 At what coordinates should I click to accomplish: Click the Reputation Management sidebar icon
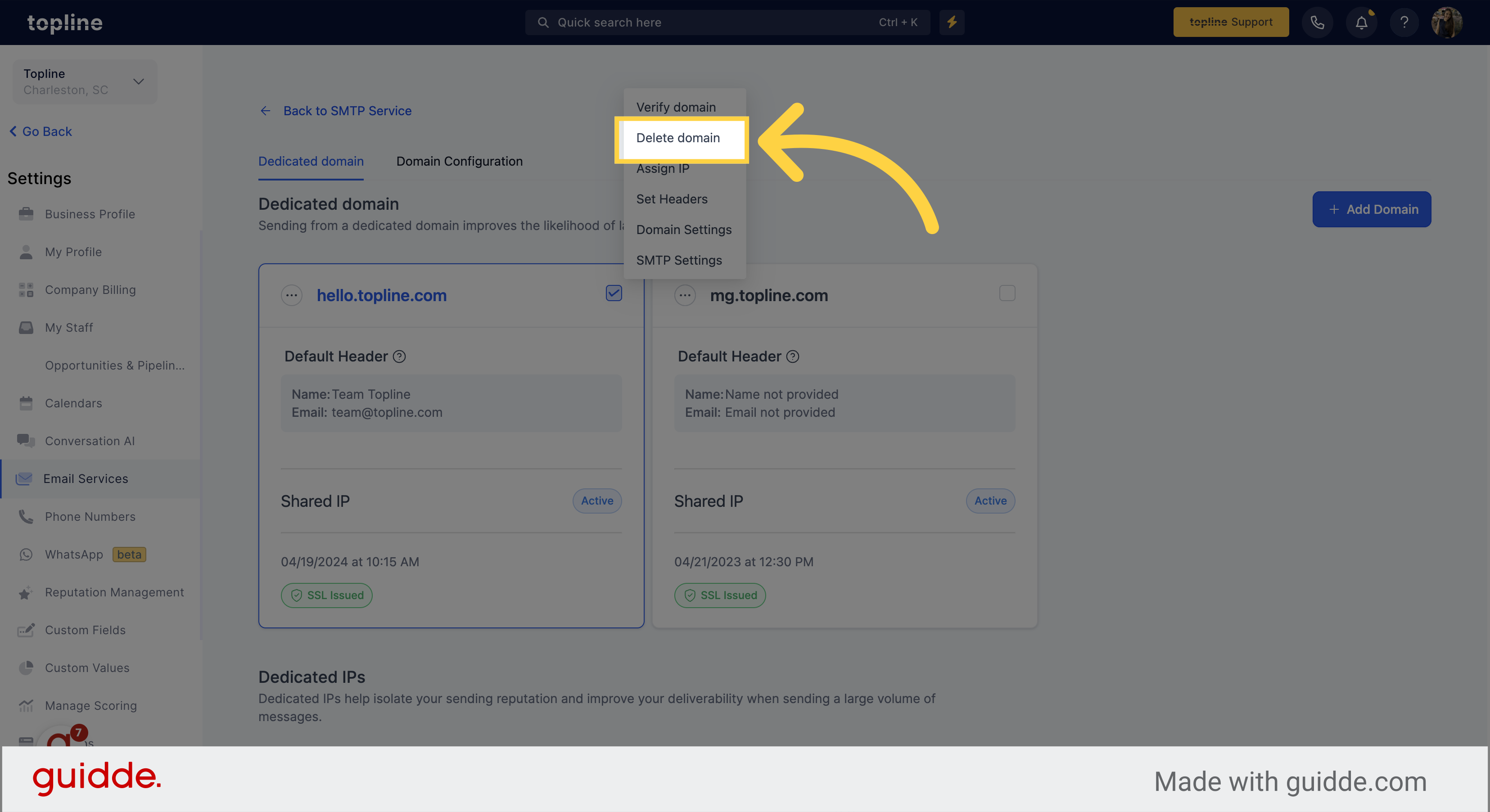[26, 592]
